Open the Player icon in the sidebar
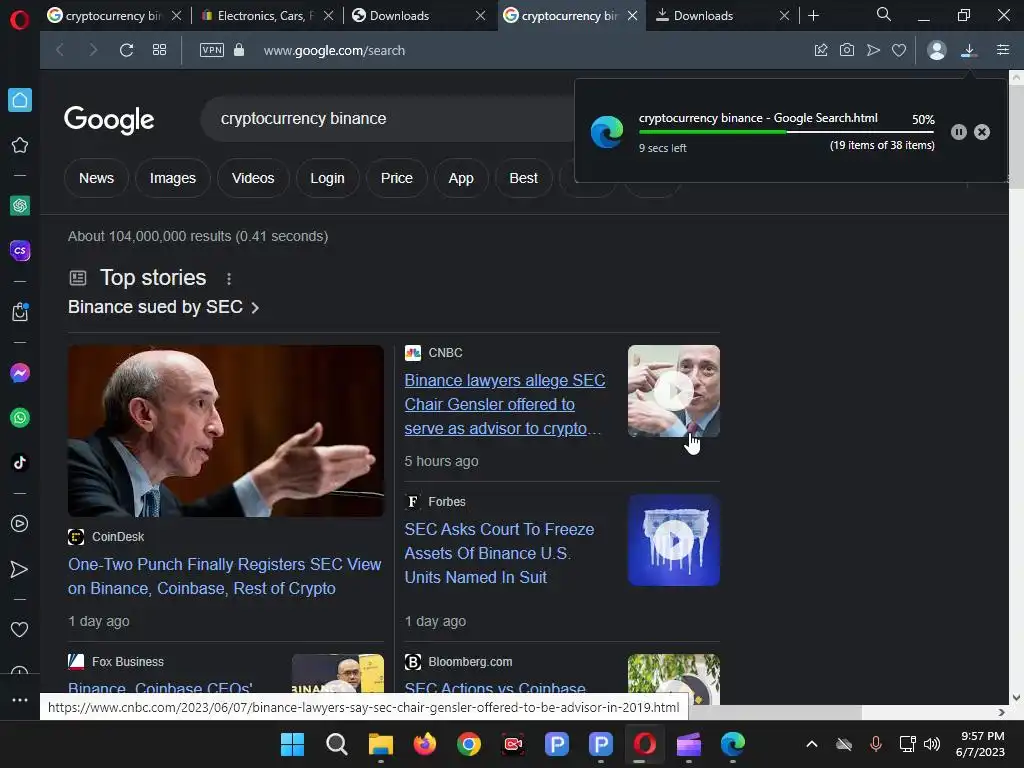Image resolution: width=1024 pixels, height=768 pixels. 20,523
